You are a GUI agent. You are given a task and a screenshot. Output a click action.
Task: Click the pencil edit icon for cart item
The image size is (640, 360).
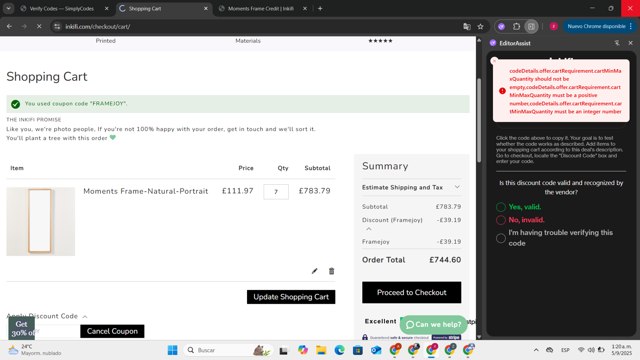coord(314,271)
